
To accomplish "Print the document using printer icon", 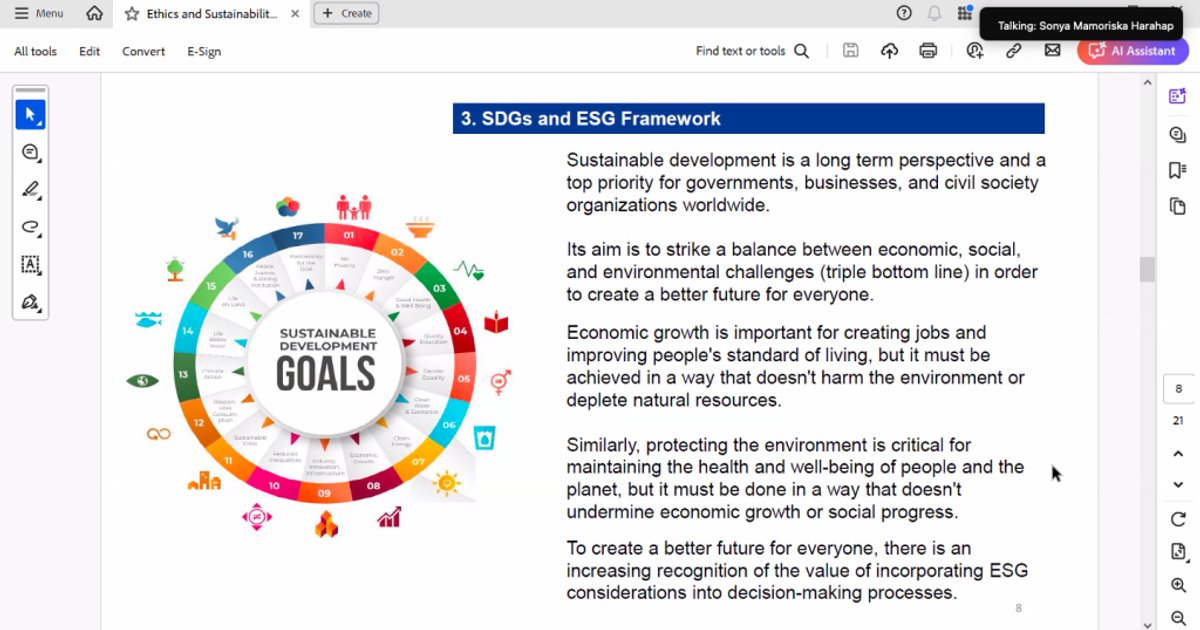I will pyautogui.click(x=928, y=51).
